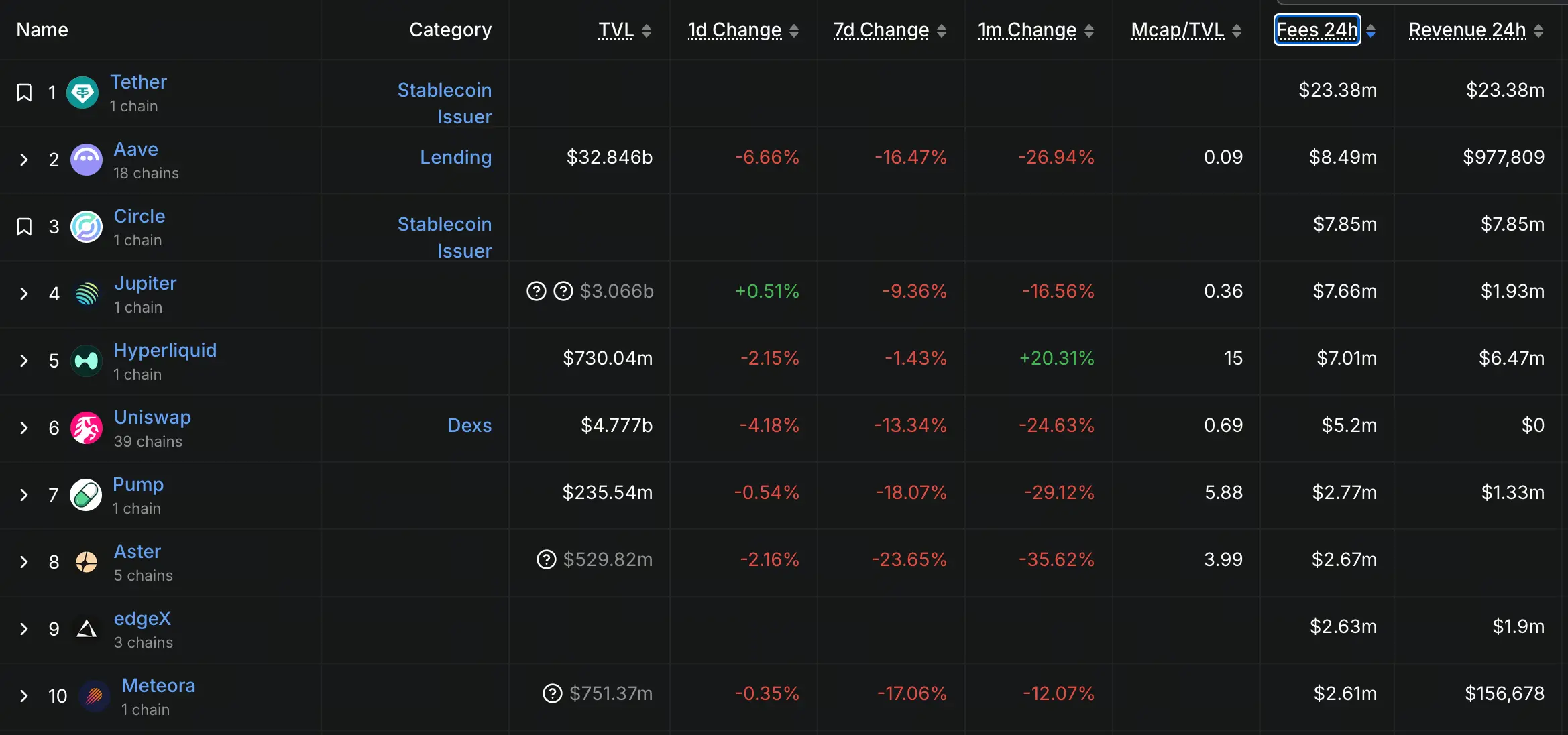
Task: Sort by the Fees 24h header
Action: coord(1317,30)
